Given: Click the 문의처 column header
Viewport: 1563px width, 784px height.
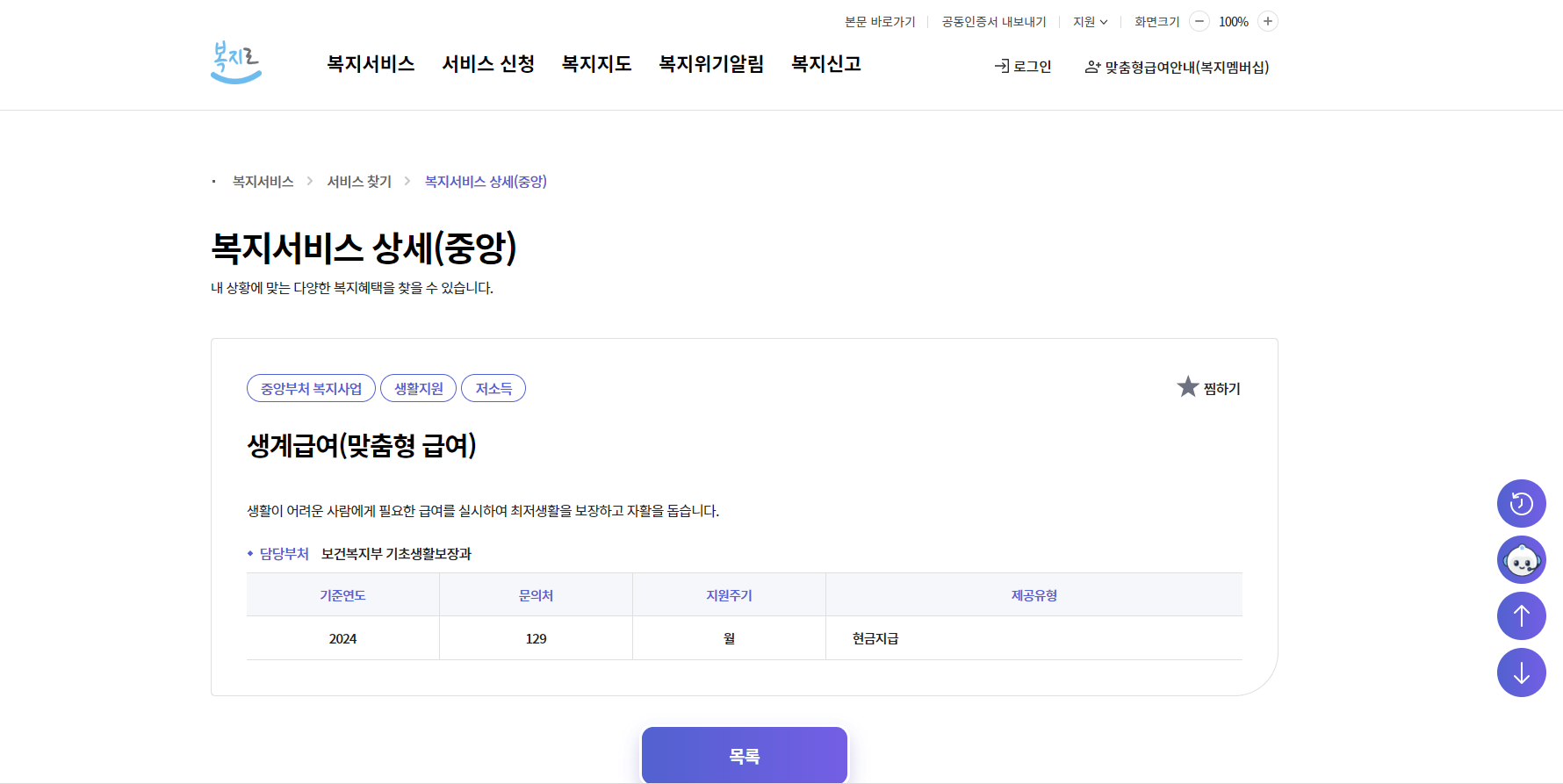Looking at the screenshot, I should [536, 595].
